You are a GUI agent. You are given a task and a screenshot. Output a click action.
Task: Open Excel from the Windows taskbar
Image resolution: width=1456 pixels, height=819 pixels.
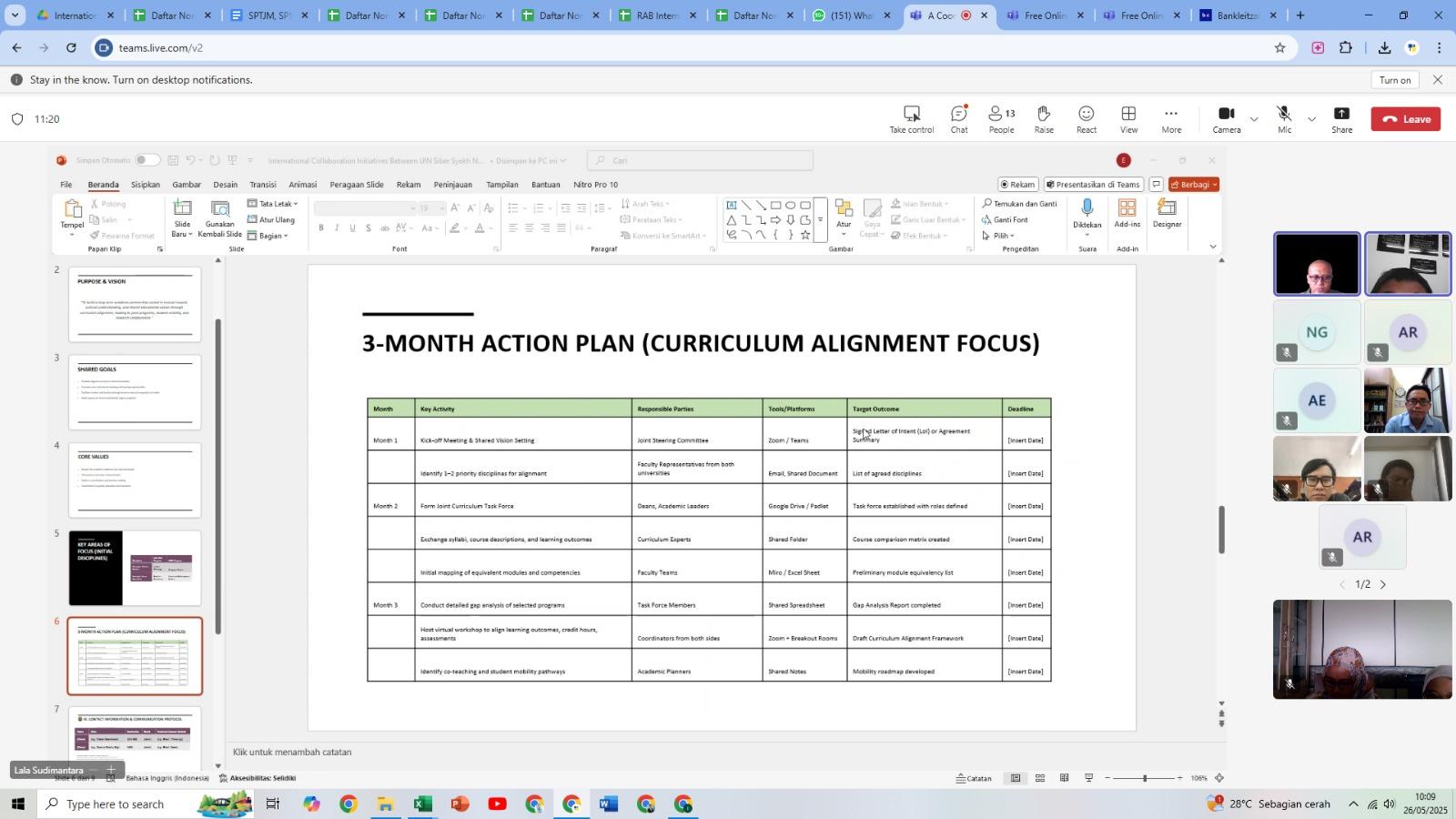(422, 804)
